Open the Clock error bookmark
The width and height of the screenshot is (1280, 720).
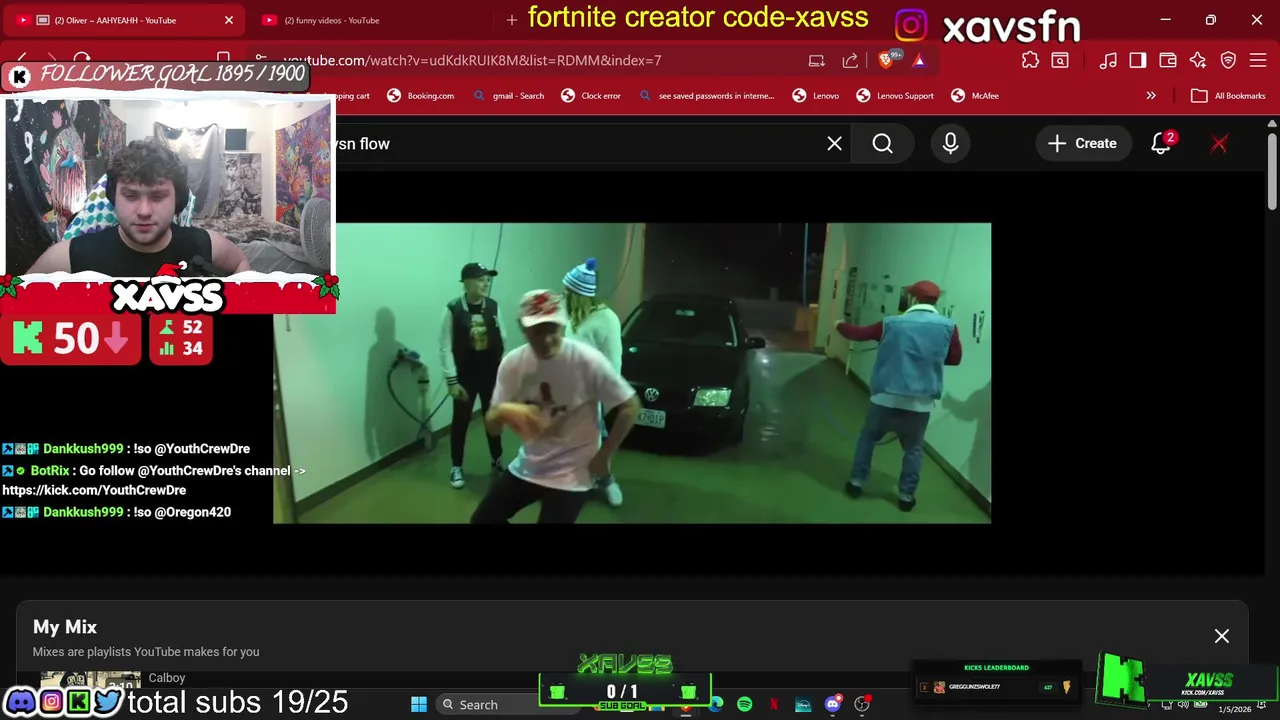(591, 96)
